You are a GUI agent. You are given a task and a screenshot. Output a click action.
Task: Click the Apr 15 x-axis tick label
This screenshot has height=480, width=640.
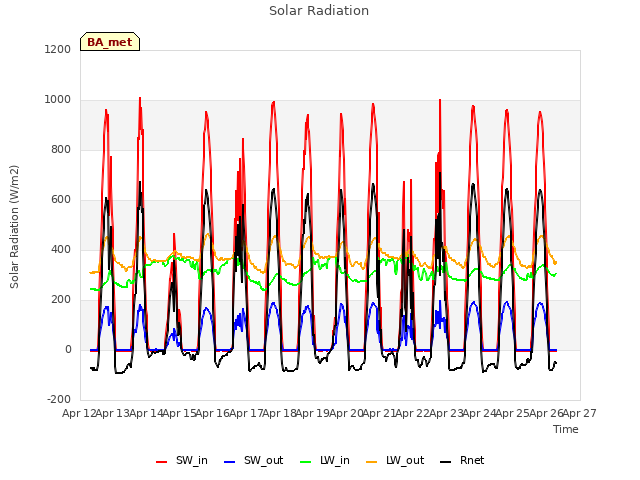(179, 413)
